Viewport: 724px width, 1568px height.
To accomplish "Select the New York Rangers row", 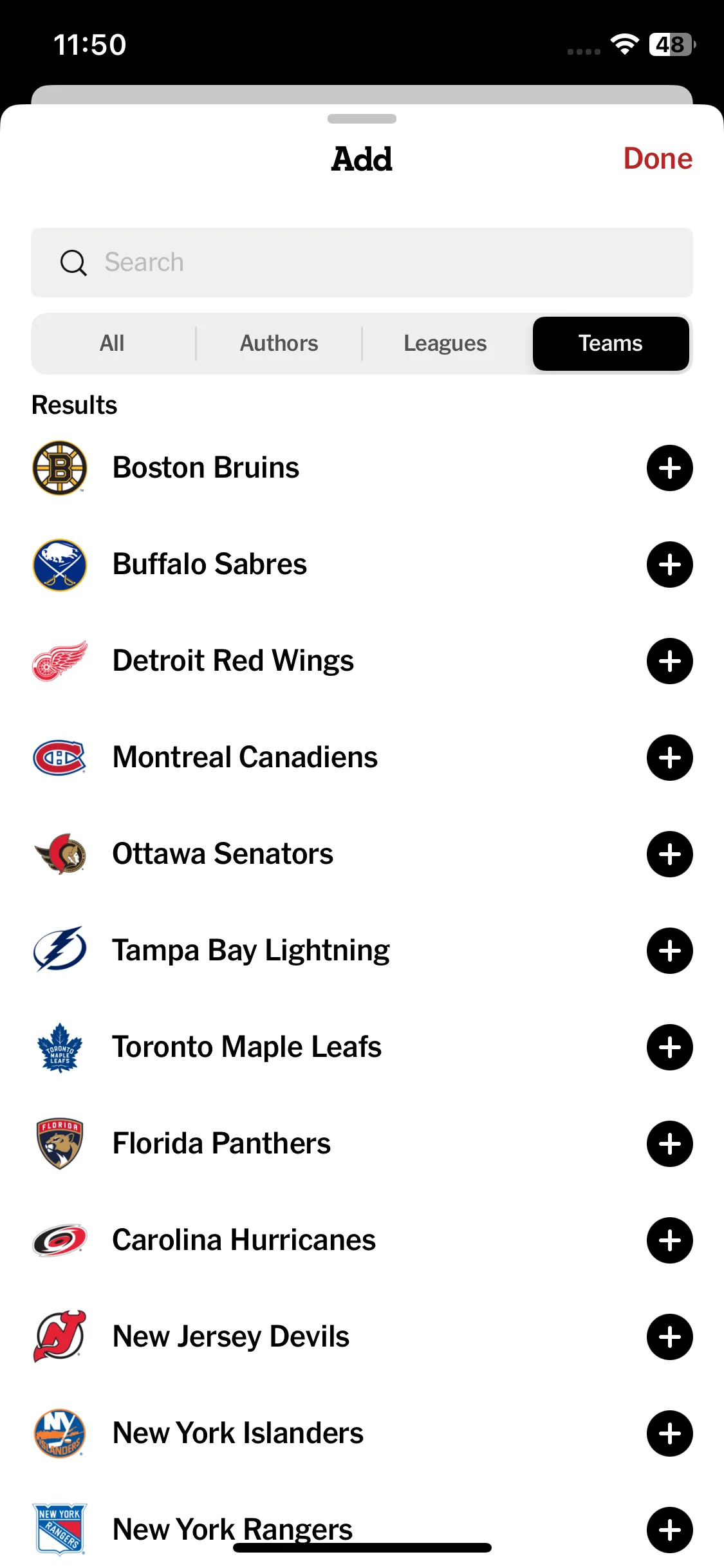I will pos(362,1530).
